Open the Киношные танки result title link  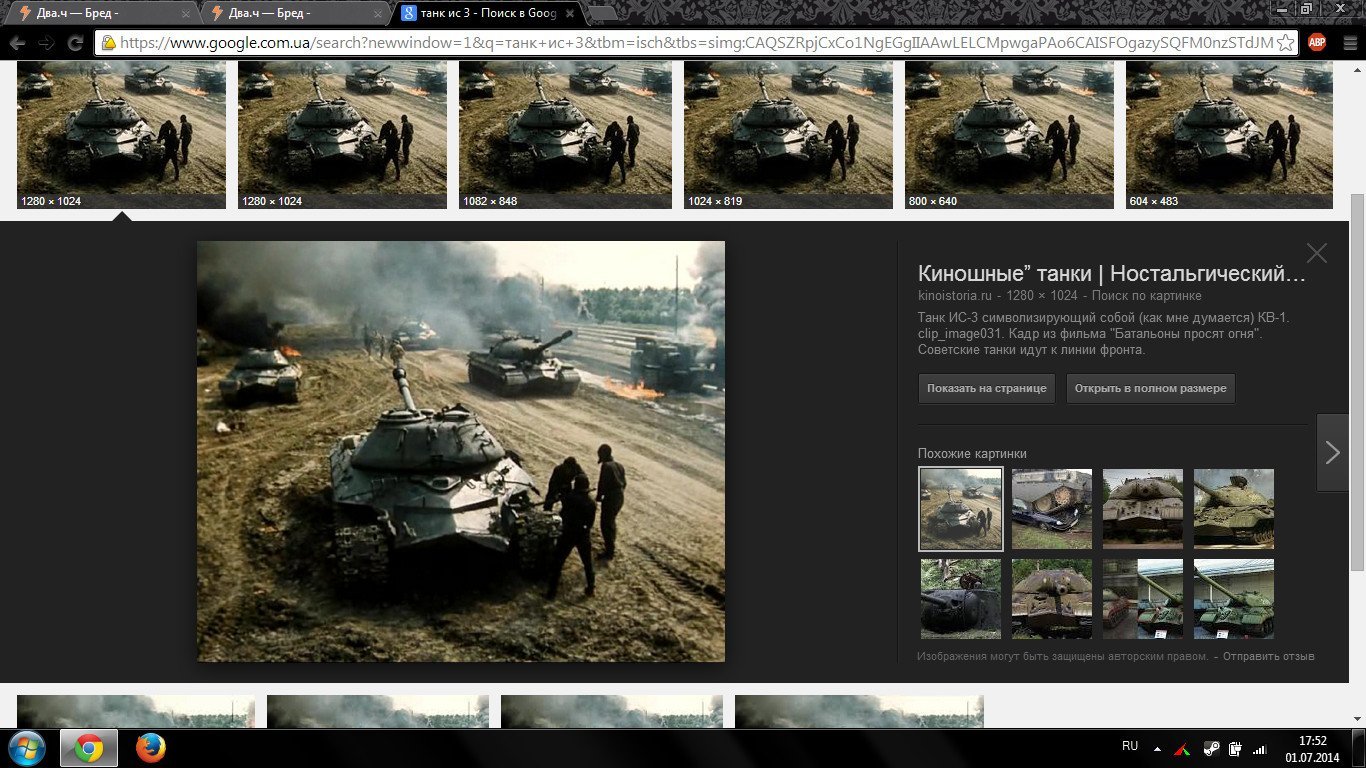click(x=1112, y=274)
